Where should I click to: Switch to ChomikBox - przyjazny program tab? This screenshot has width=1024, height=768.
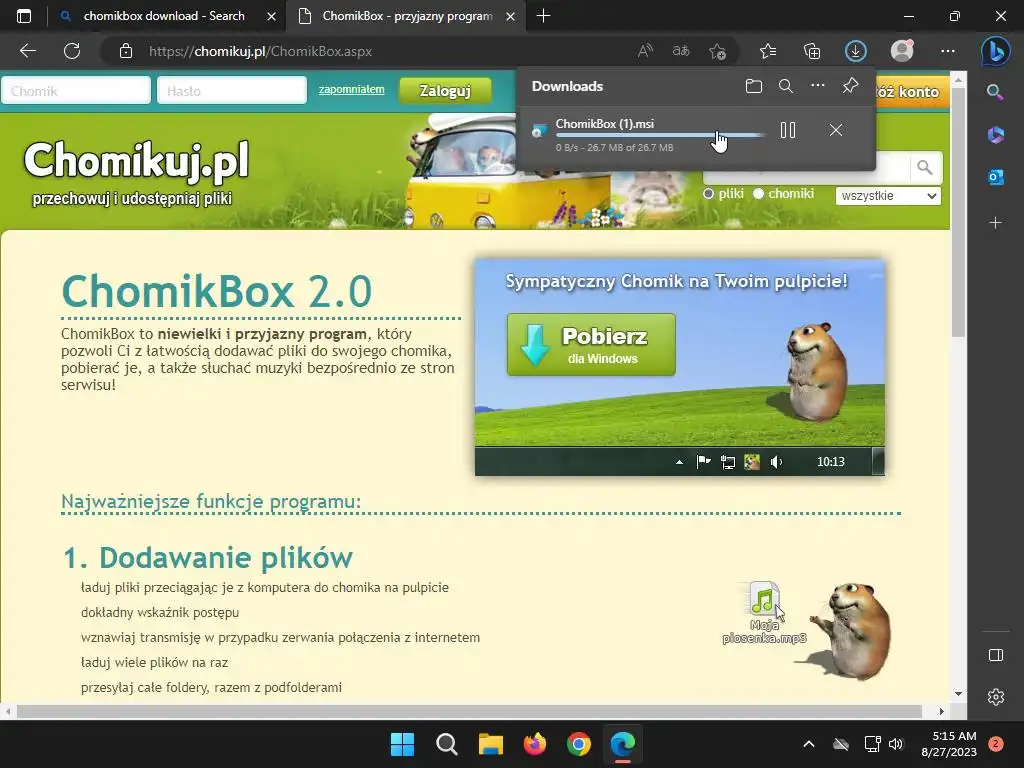tap(406, 16)
